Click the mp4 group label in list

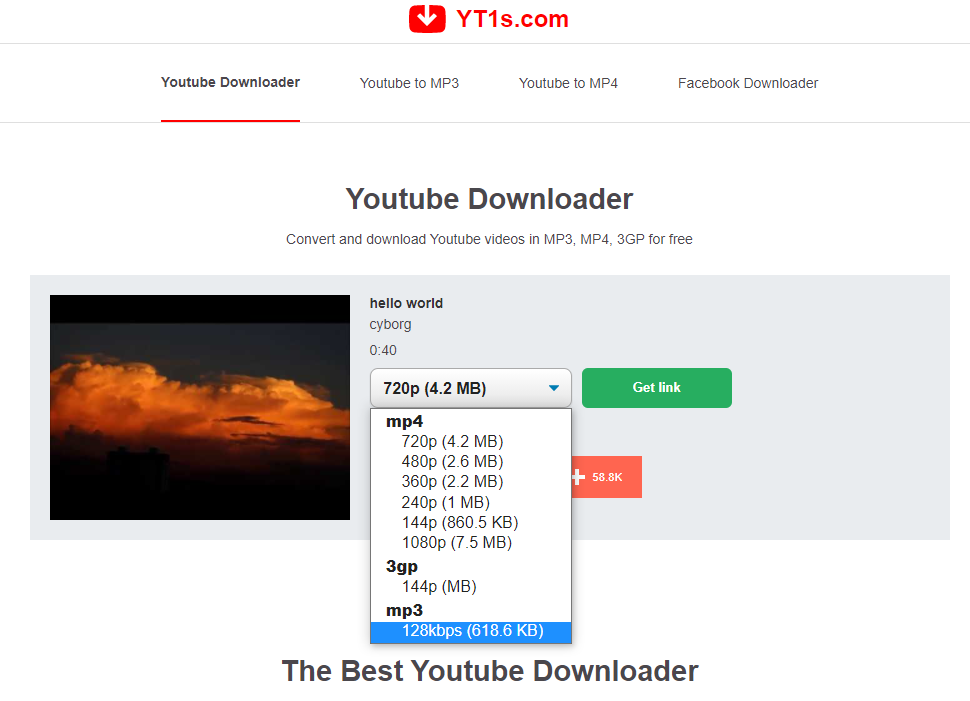tap(404, 421)
